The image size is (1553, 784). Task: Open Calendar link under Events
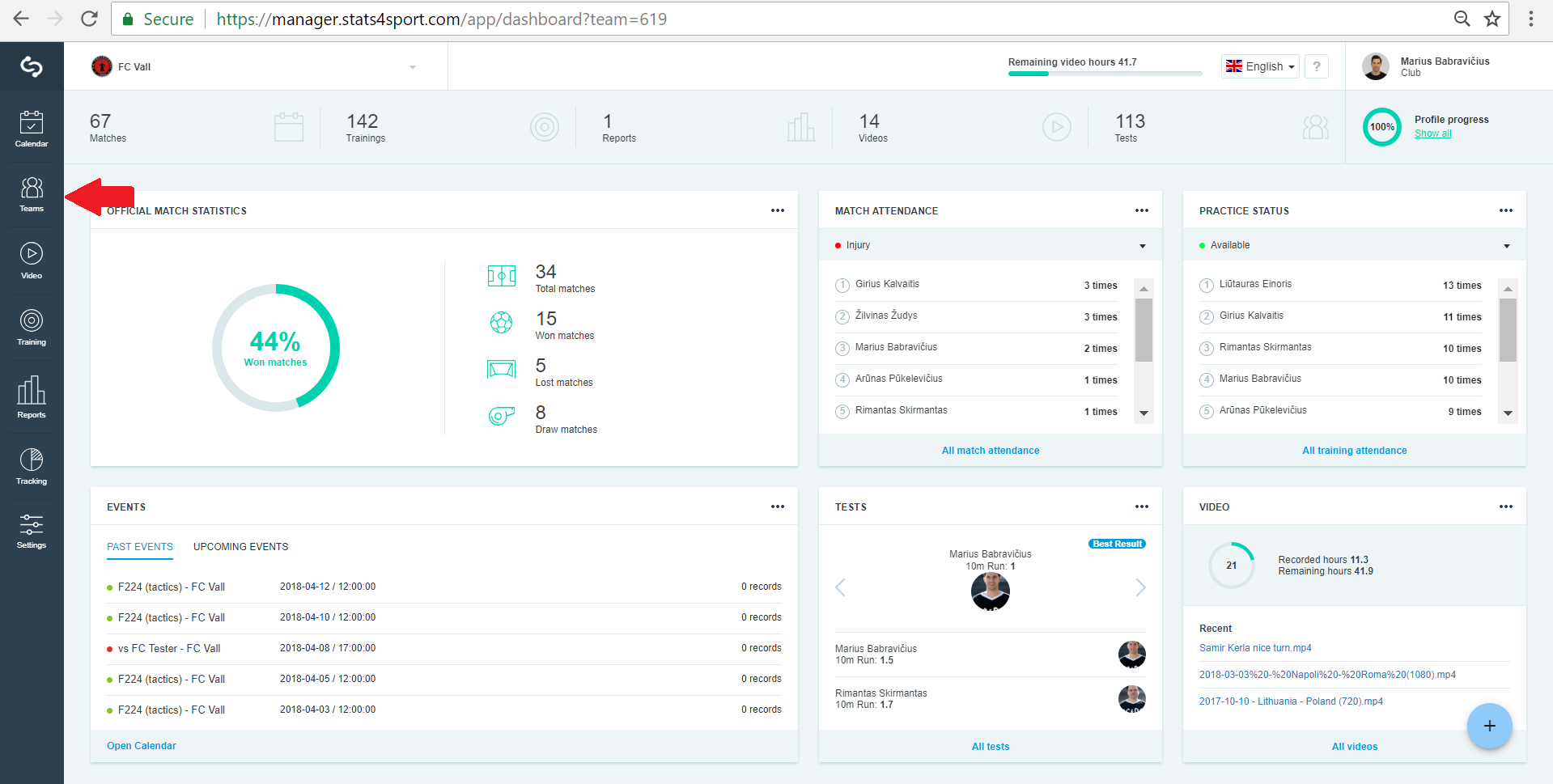142,746
